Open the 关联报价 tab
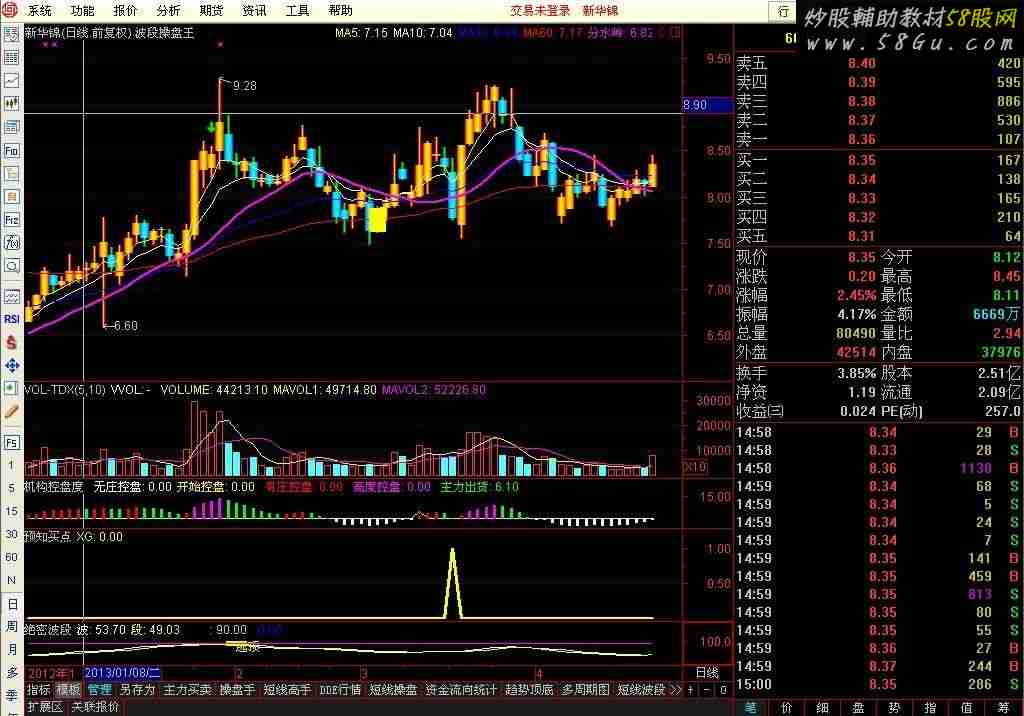 (x=95, y=707)
